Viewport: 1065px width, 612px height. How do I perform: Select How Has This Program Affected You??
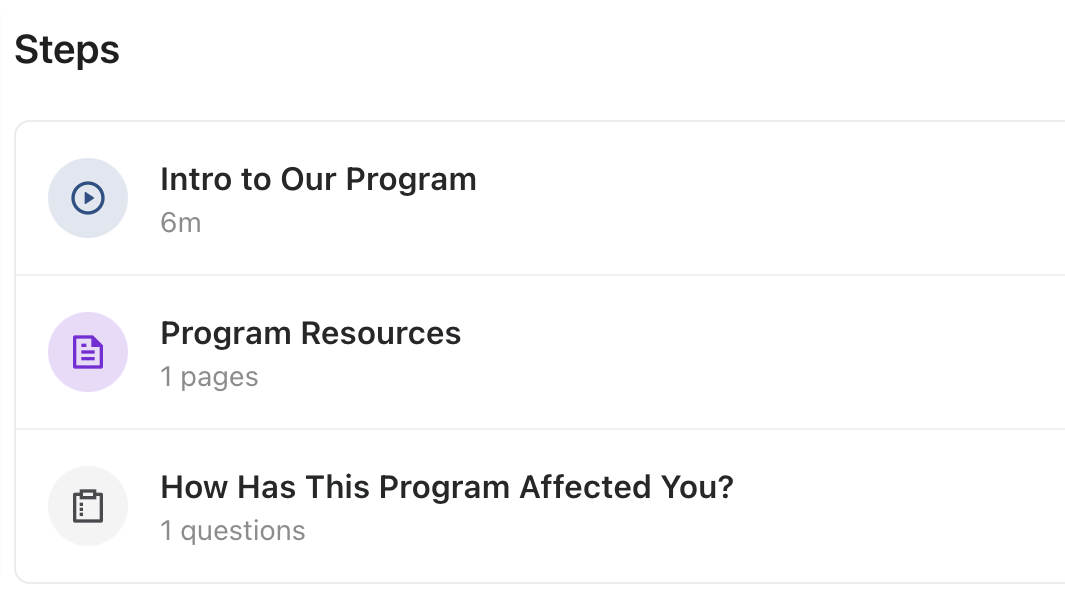[446, 488]
